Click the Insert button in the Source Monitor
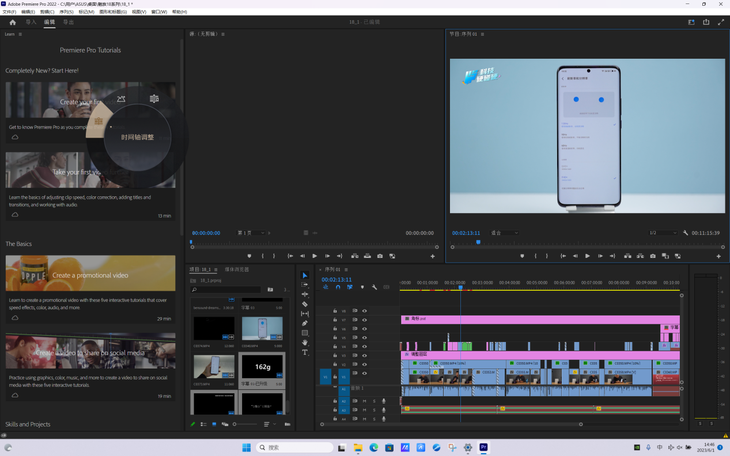The width and height of the screenshot is (730, 456). click(x=355, y=256)
